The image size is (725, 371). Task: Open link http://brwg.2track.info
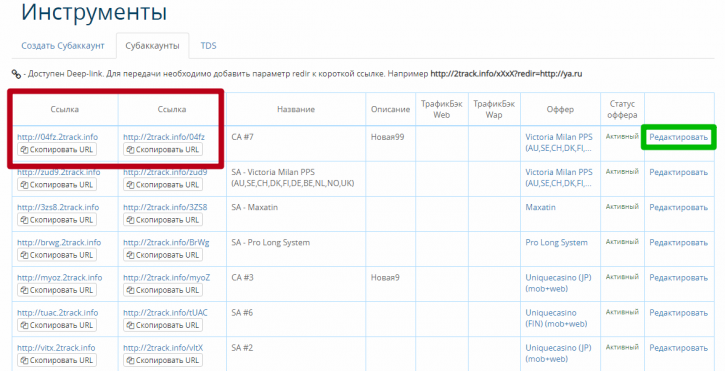59,242
